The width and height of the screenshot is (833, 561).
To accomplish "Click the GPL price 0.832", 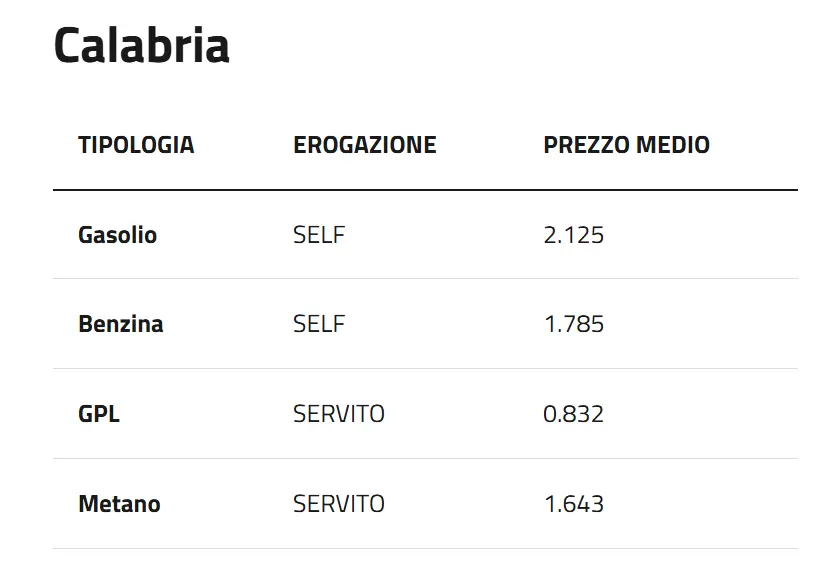I will coord(573,414).
